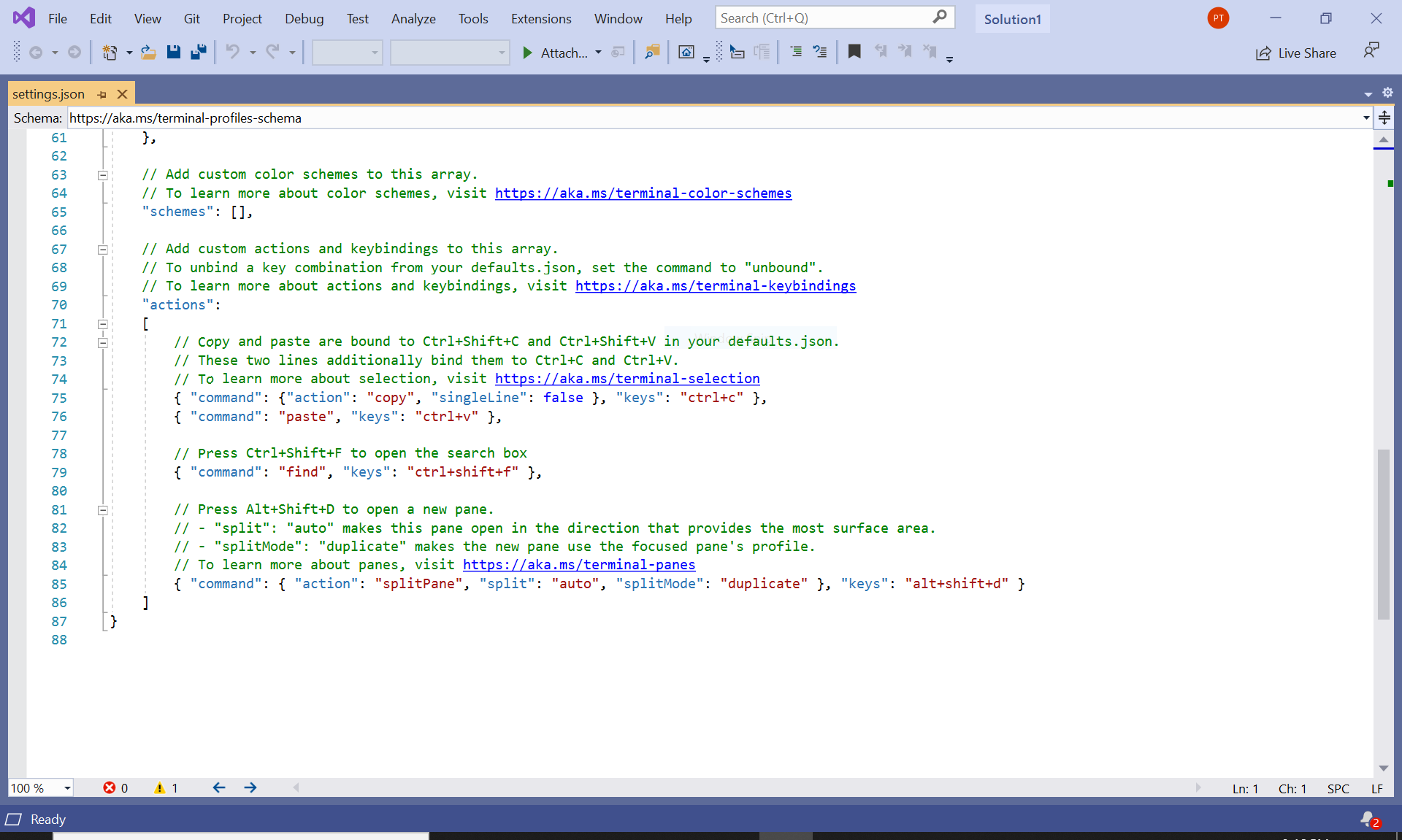This screenshot has height=840, width=1402.
Task: Click the Ln: 1 position indicator
Action: click(x=1245, y=789)
